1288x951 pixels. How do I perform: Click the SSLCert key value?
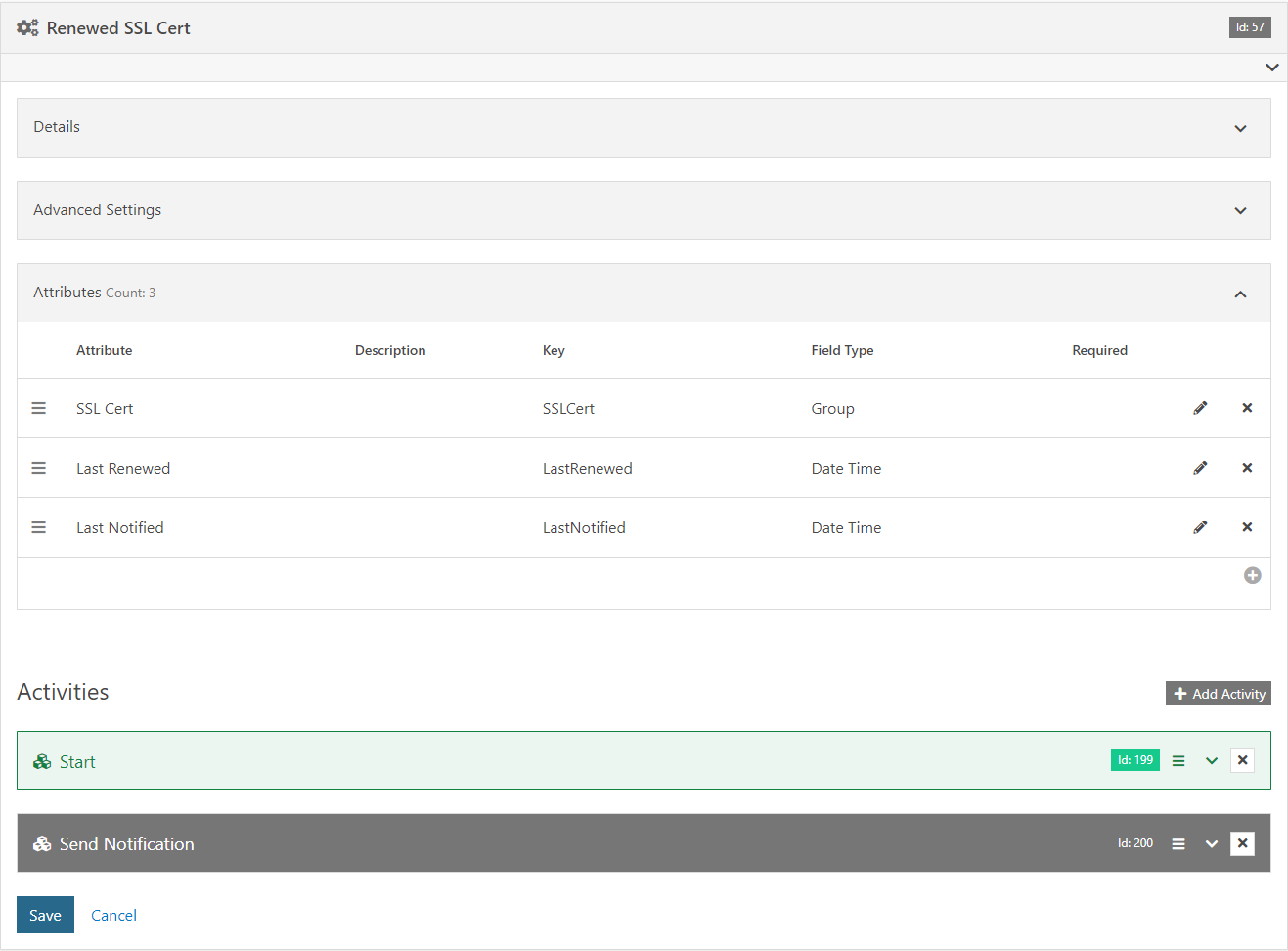pos(568,409)
